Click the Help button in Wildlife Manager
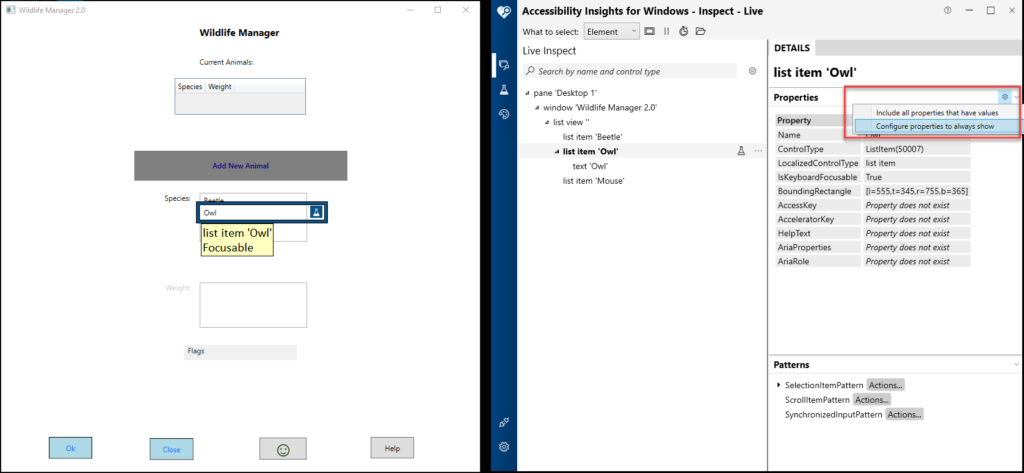The width and height of the screenshot is (1024, 473). click(392, 448)
